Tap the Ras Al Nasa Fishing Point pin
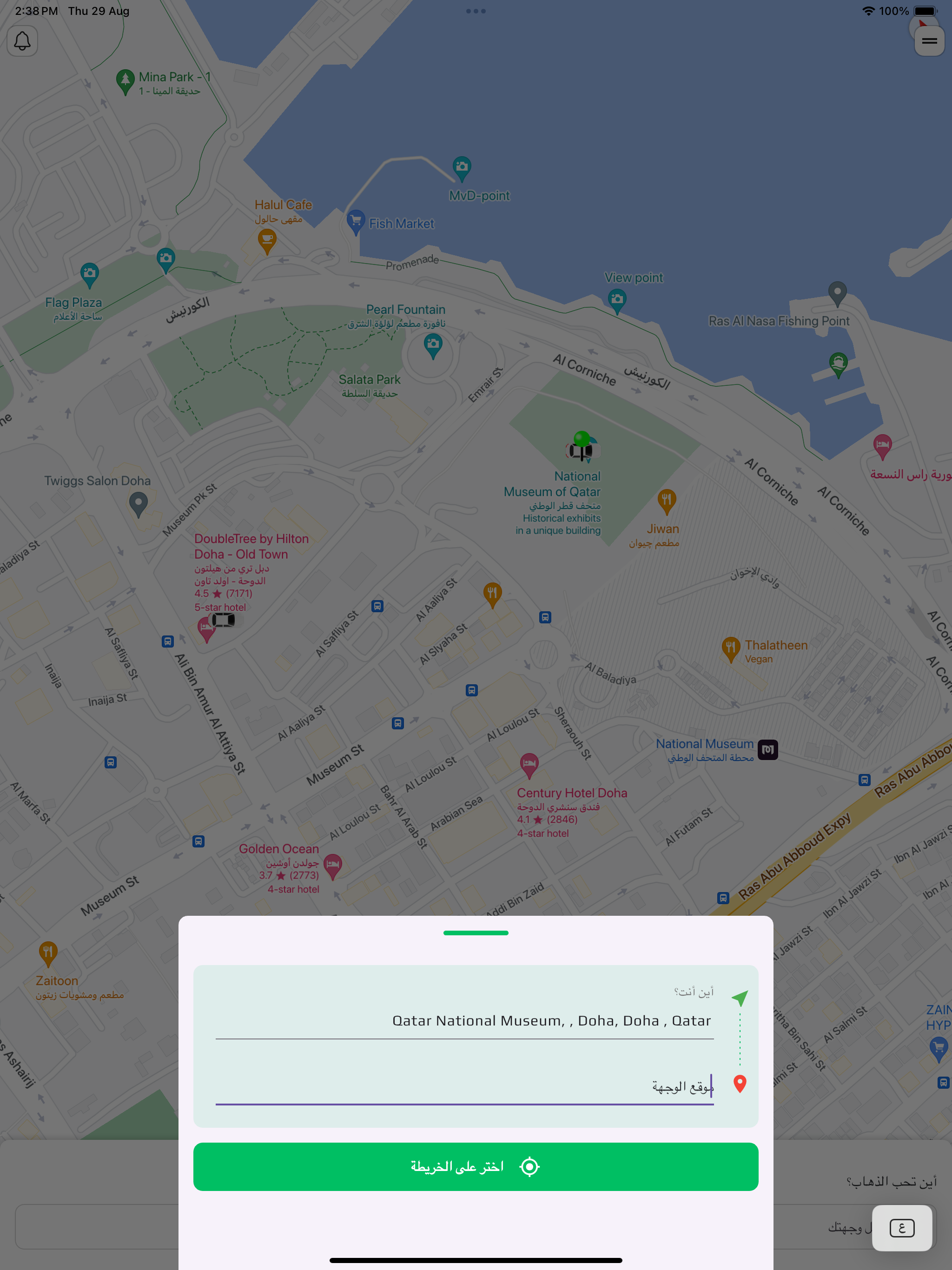Image resolution: width=952 pixels, height=1270 pixels. click(838, 294)
